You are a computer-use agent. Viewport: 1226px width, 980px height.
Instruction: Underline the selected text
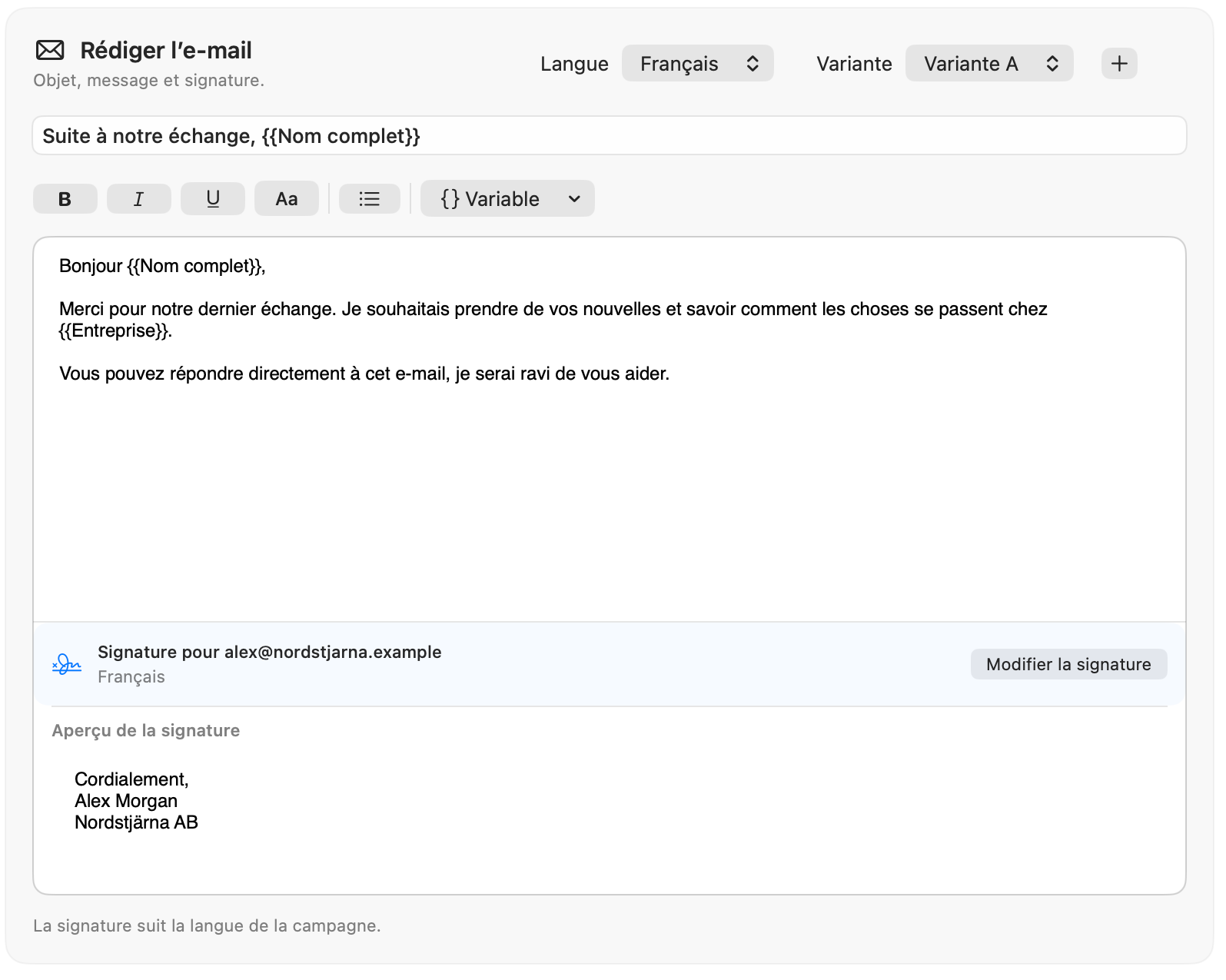[x=213, y=199]
